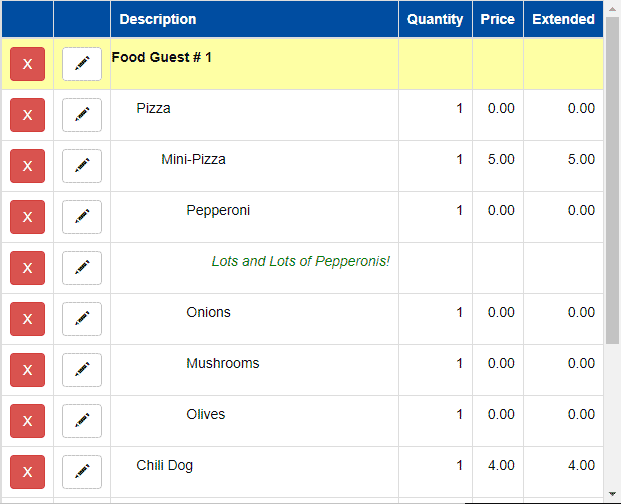Viewport: 626px width, 504px height.
Task: Remove the Pizza line item
Action: 27,115
